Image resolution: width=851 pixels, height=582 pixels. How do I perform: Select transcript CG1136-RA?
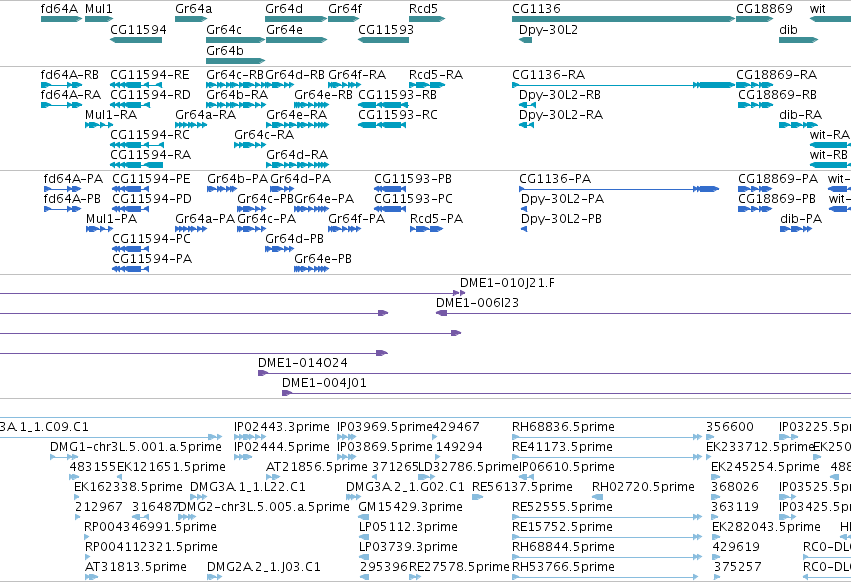623,85
